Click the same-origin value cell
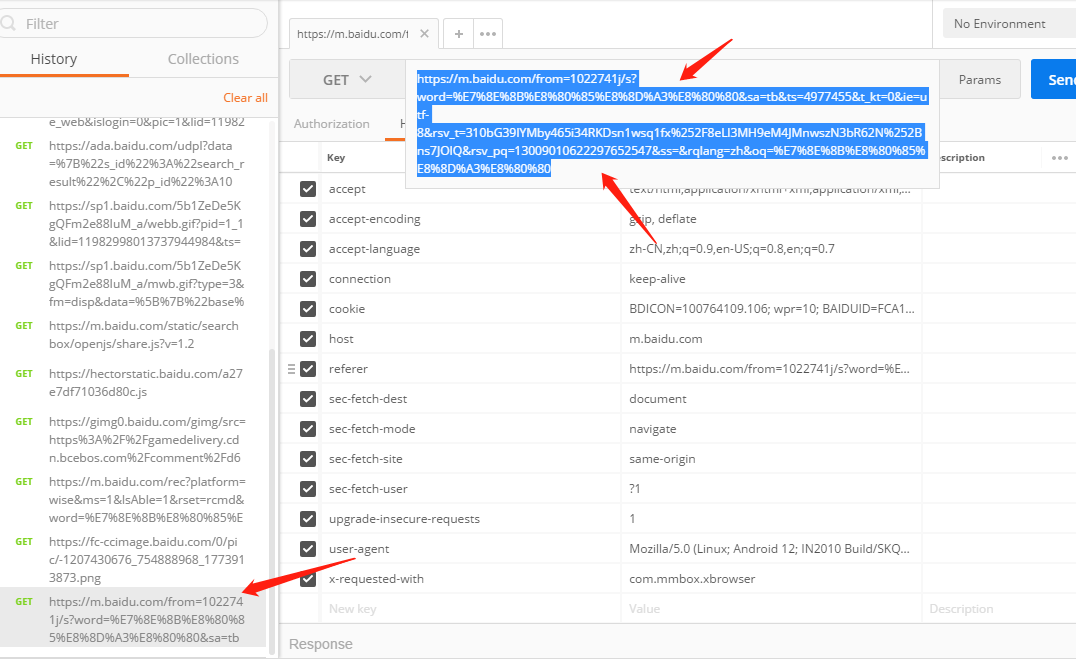This screenshot has height=663, width=1076. (x=771, y=459)
